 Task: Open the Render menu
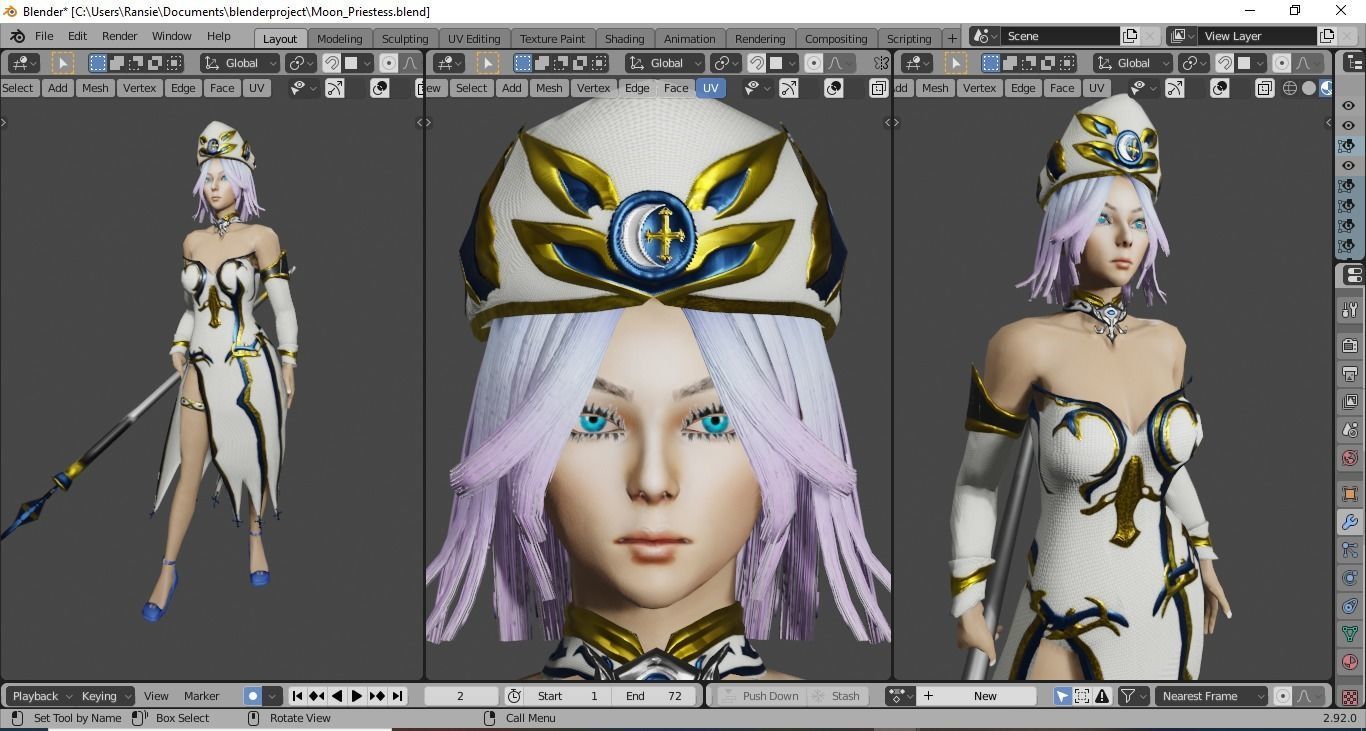(x=119, y=36)
